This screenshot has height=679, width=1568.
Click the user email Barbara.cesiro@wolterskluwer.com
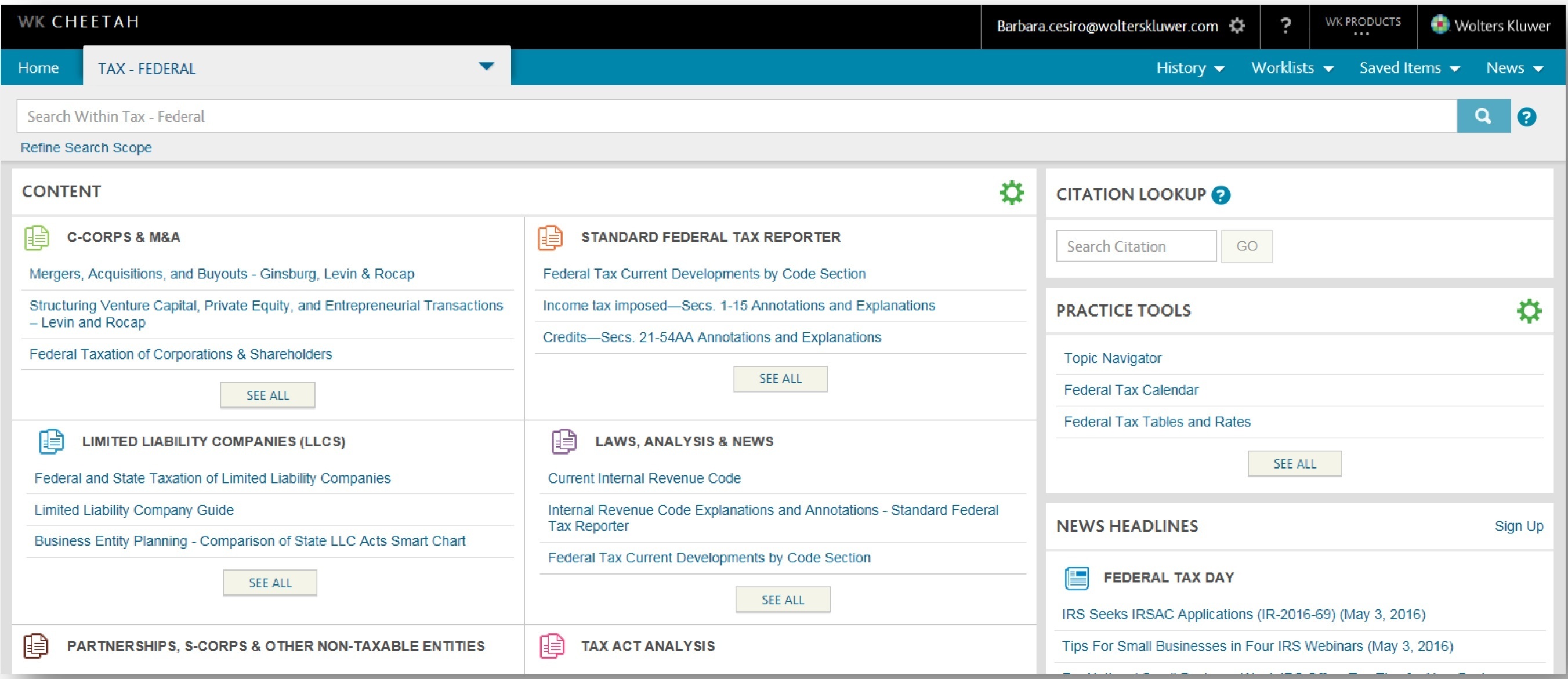(x=1107, y=26)
